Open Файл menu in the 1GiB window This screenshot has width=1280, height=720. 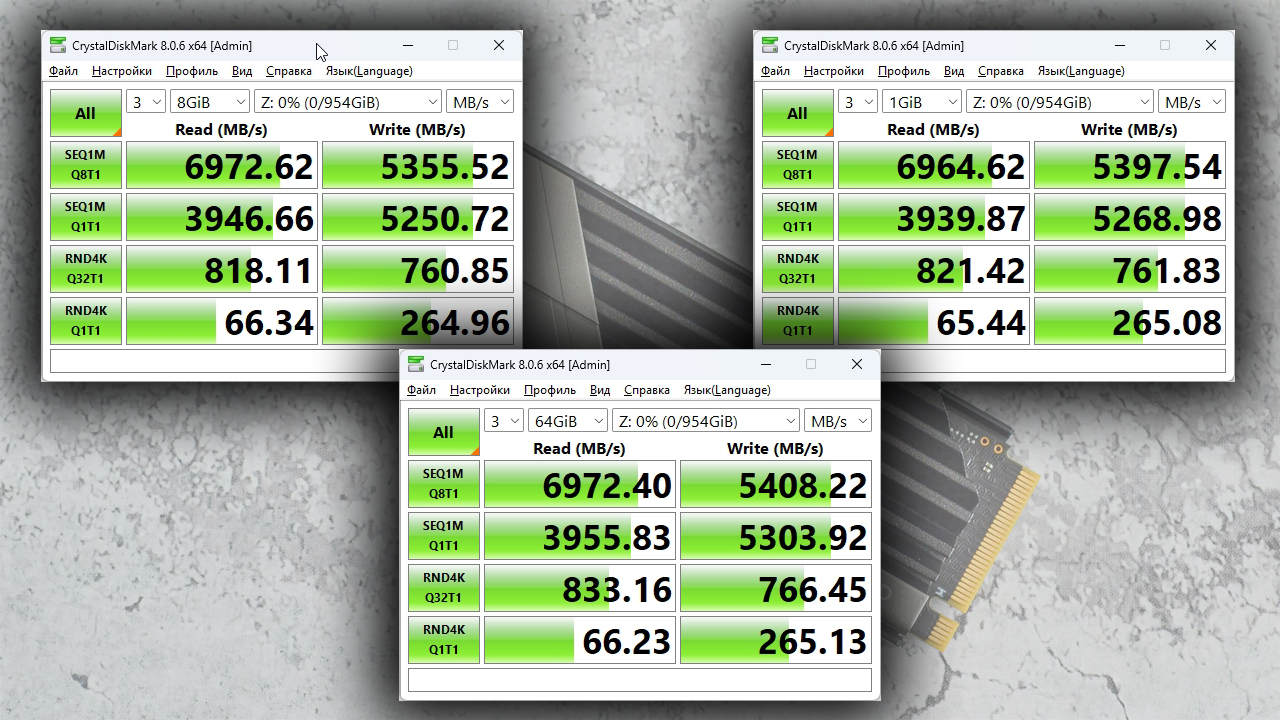point(775,71)
